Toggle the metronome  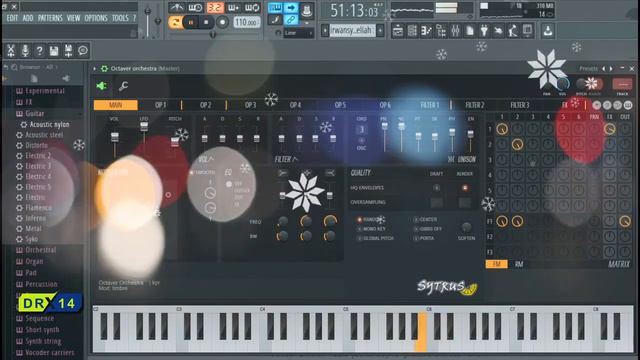(x=177, y=7)
